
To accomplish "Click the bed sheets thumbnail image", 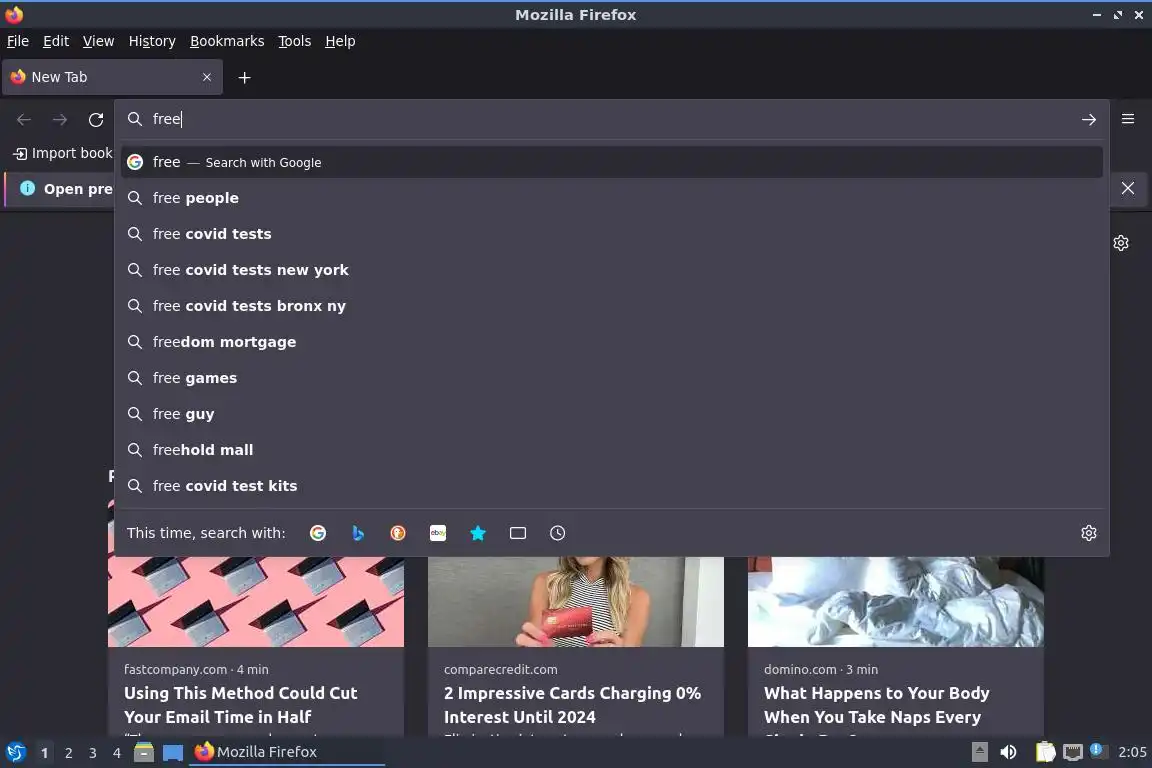I will point(896,602).
